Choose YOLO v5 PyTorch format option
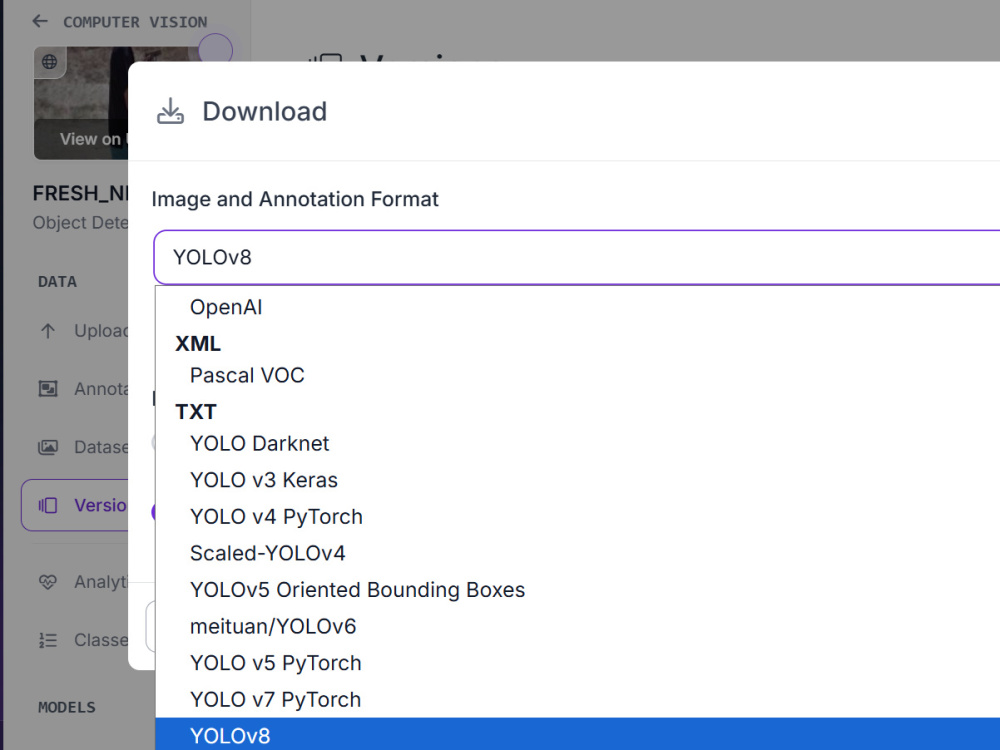 [x=578, y=663]
